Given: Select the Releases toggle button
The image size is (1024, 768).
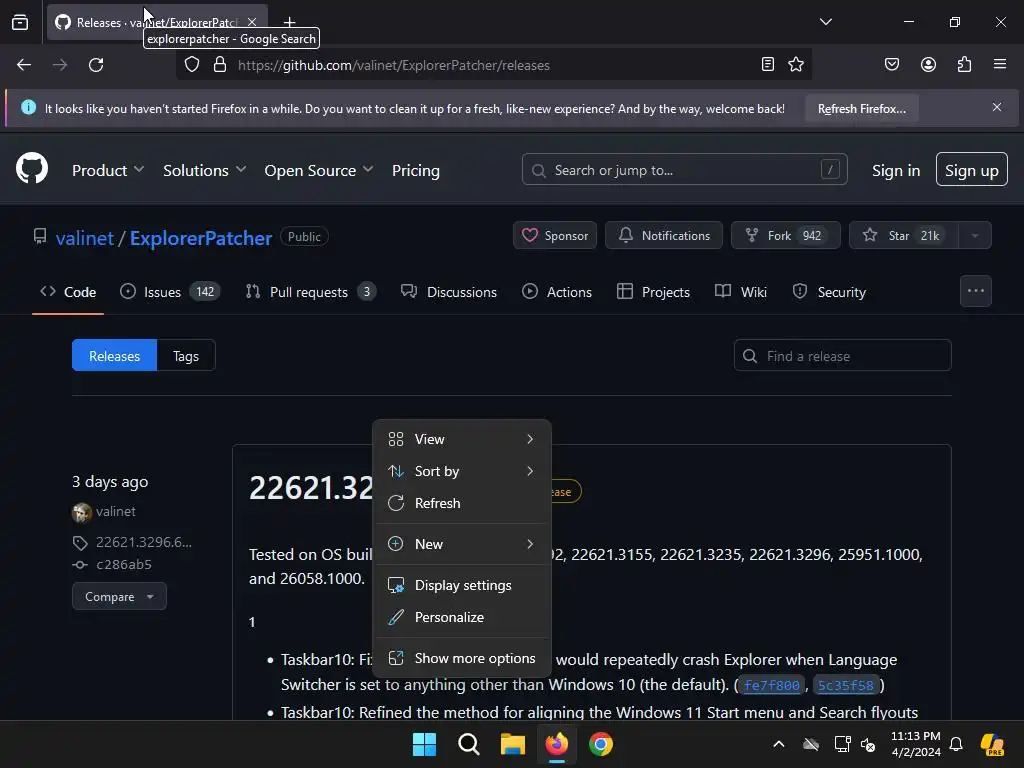Looking at the screenshot, I should pyautogui.click(x=114, y=355).
